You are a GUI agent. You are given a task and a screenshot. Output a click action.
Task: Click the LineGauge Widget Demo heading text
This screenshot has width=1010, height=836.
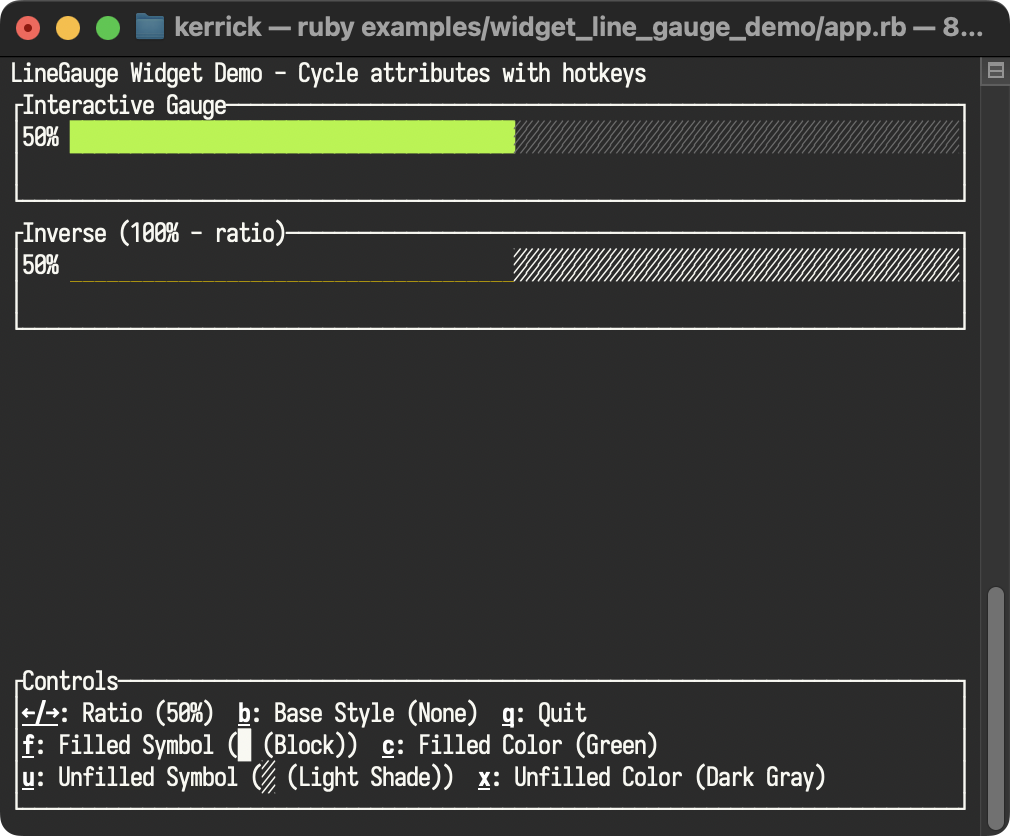329,73
